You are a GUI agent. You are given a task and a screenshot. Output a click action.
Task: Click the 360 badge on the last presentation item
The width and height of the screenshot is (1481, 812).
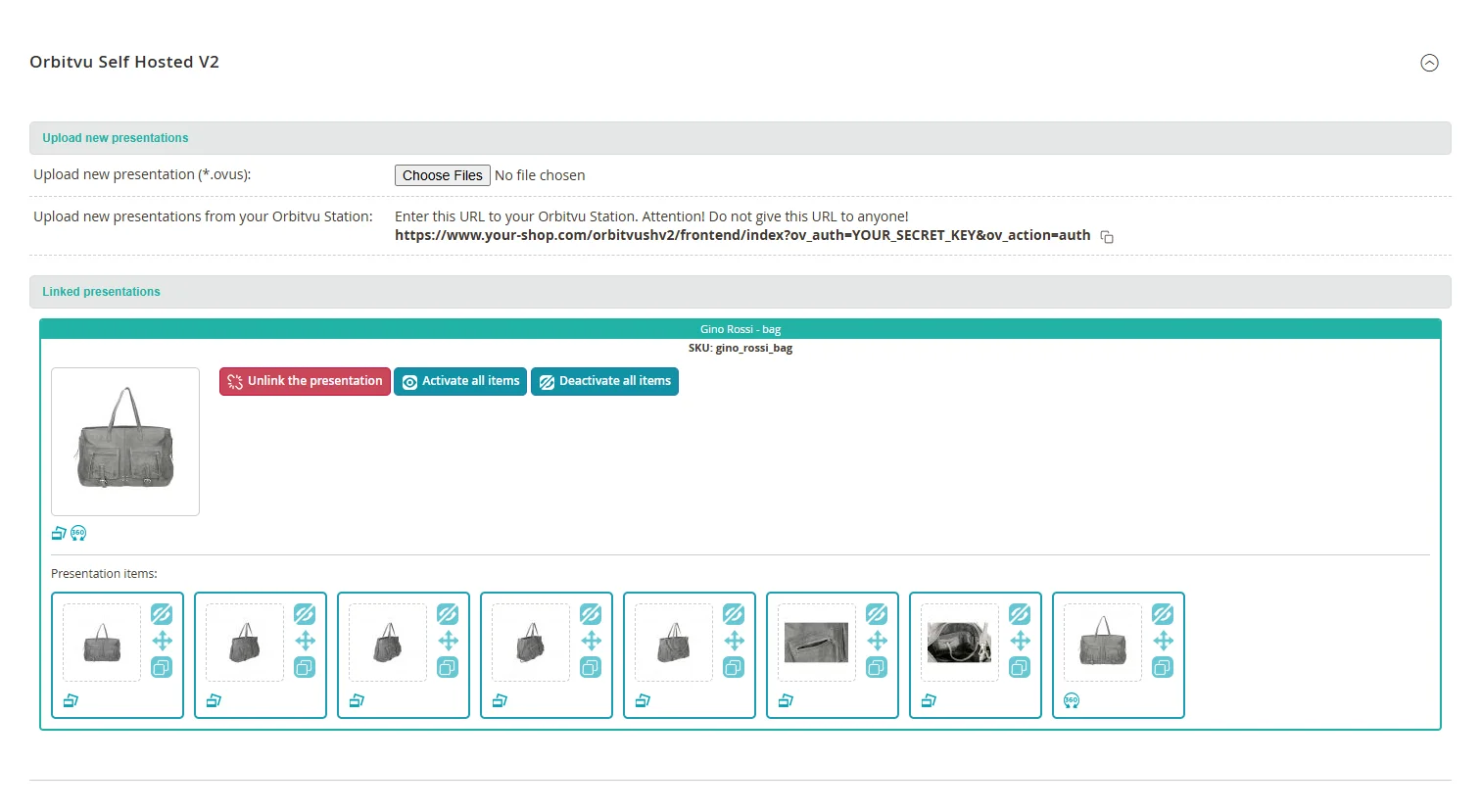1072,700
